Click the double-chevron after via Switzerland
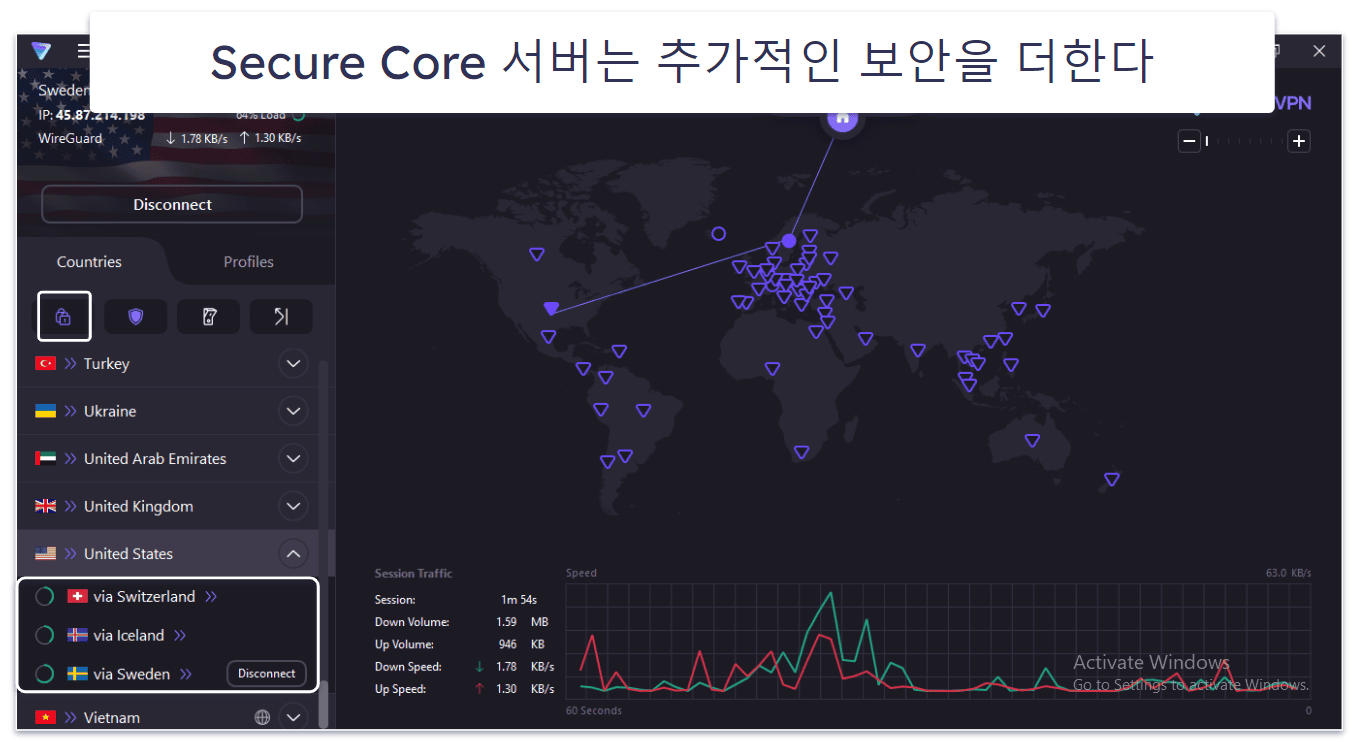The height and width of the screenshot is (742, 1352). point(211,597)
